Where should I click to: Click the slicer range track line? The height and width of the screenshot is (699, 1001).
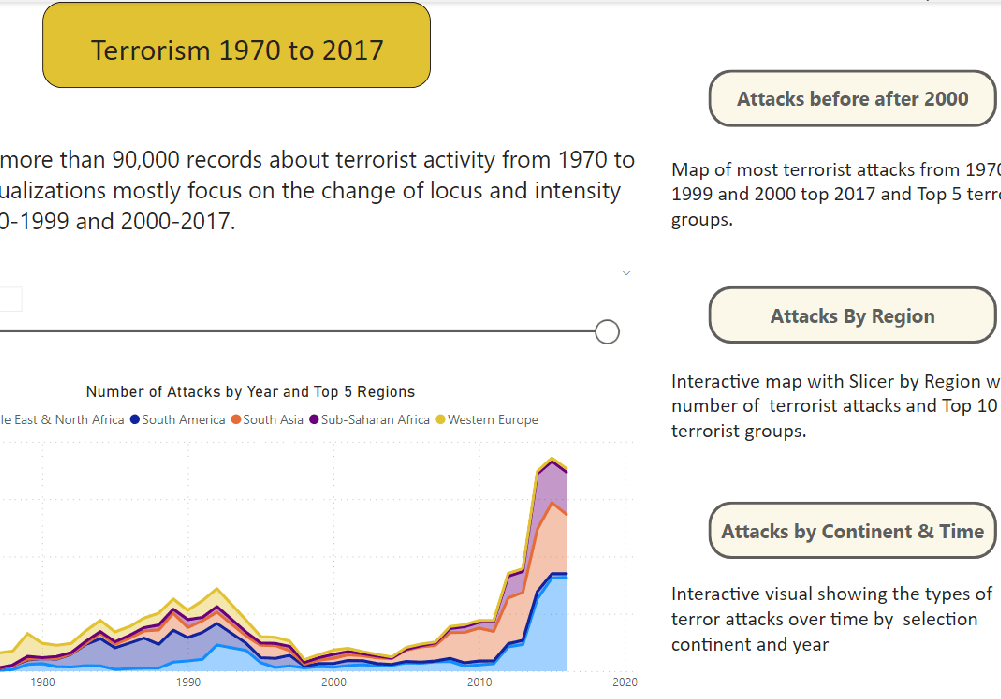point(297,331)
